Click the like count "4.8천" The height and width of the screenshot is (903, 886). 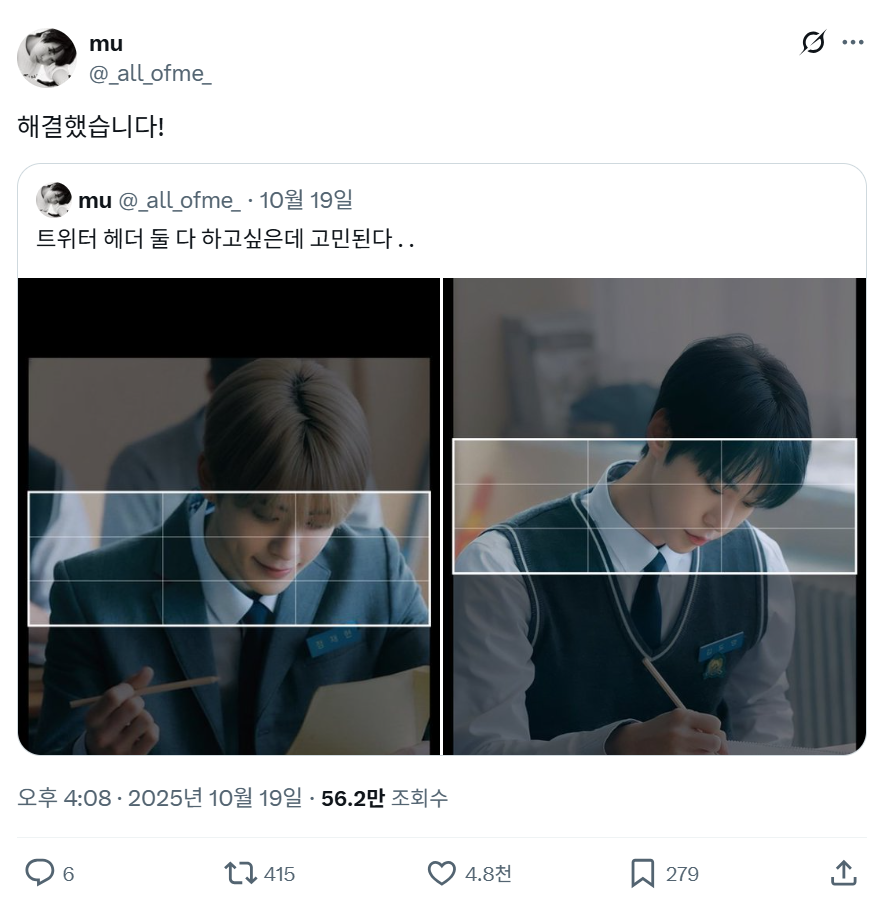coord(488,874)
